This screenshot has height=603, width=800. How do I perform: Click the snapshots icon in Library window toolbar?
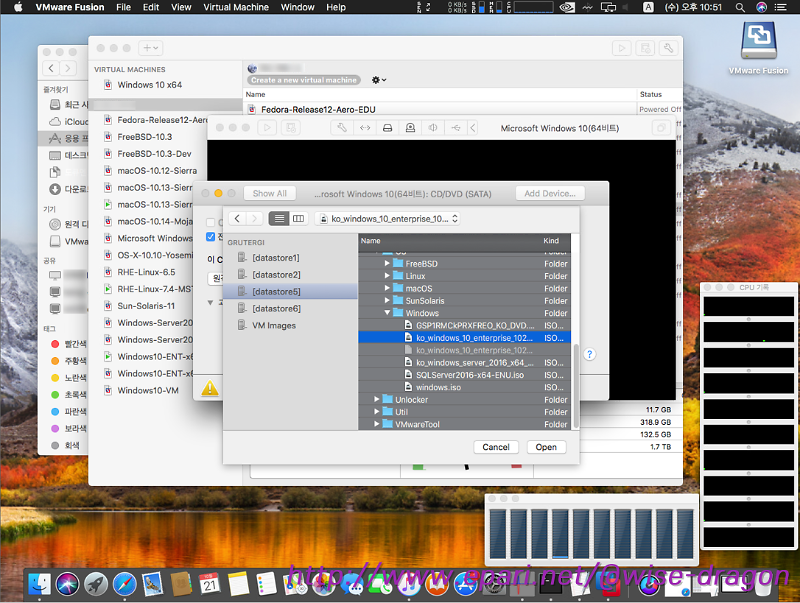click(x=645, y=48)
